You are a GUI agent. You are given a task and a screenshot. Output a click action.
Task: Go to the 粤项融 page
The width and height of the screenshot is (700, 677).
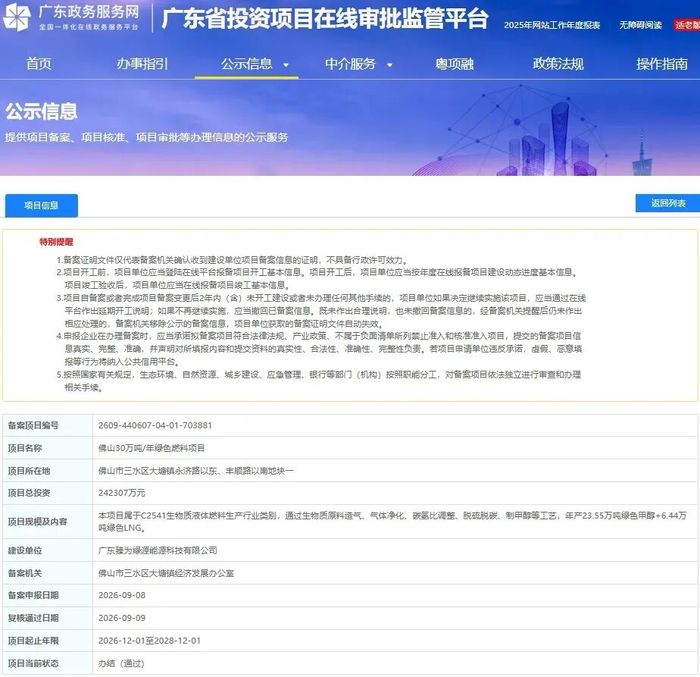pyautogui.click(x=454, y=64)
